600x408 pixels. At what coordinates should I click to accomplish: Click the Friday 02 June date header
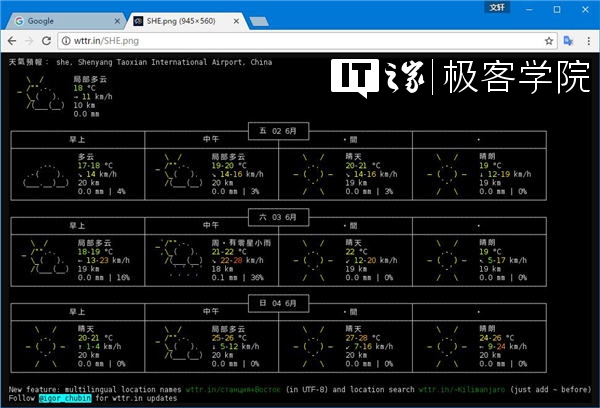pyautogui.click(x=278, y=131)
